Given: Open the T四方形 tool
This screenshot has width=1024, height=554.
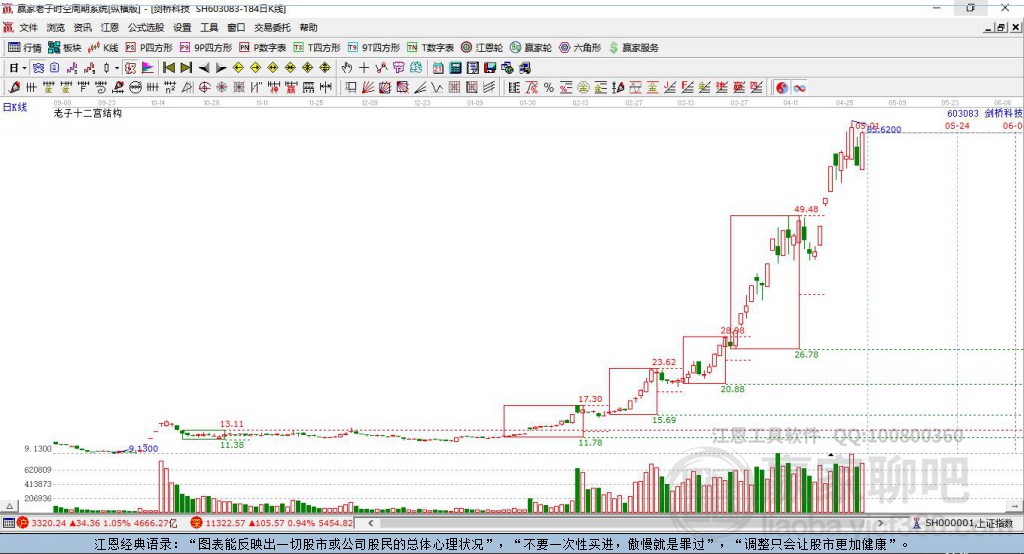Looking at the screenshot, I should (317, 48).
